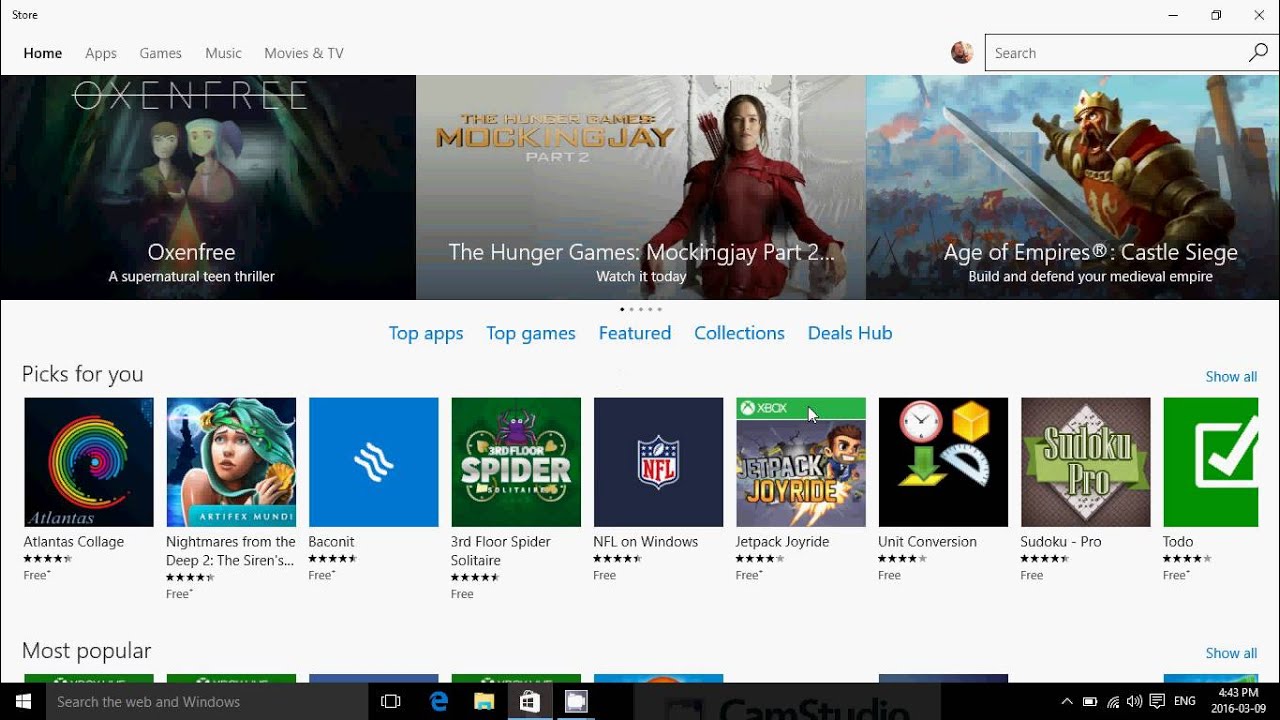Open the Hunger Games Mockingjay banner
The height and width of the screenshot is (720, 1280).
coord(641,187)
